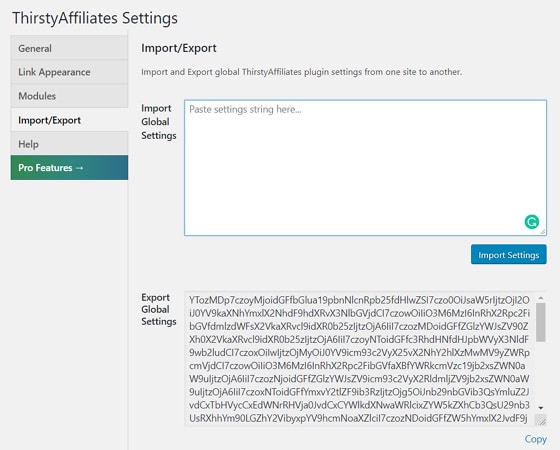Click the ThirstyAffiliates Settings page title

[x=95, y=18]
